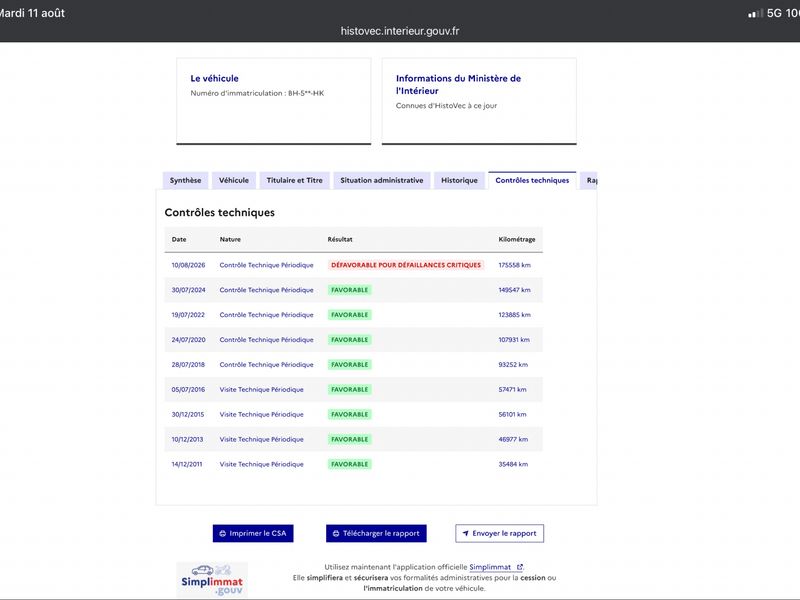
Task: Click the Kilométrage column header
Action: 517,239
